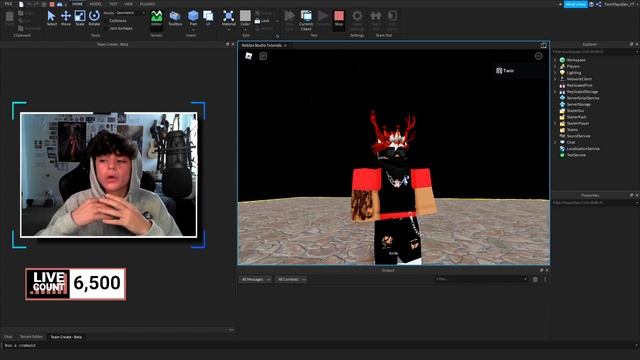This screenshot has width=640, height=360.
Task: Select TestService in Explorer
Action: pos(576,155)
